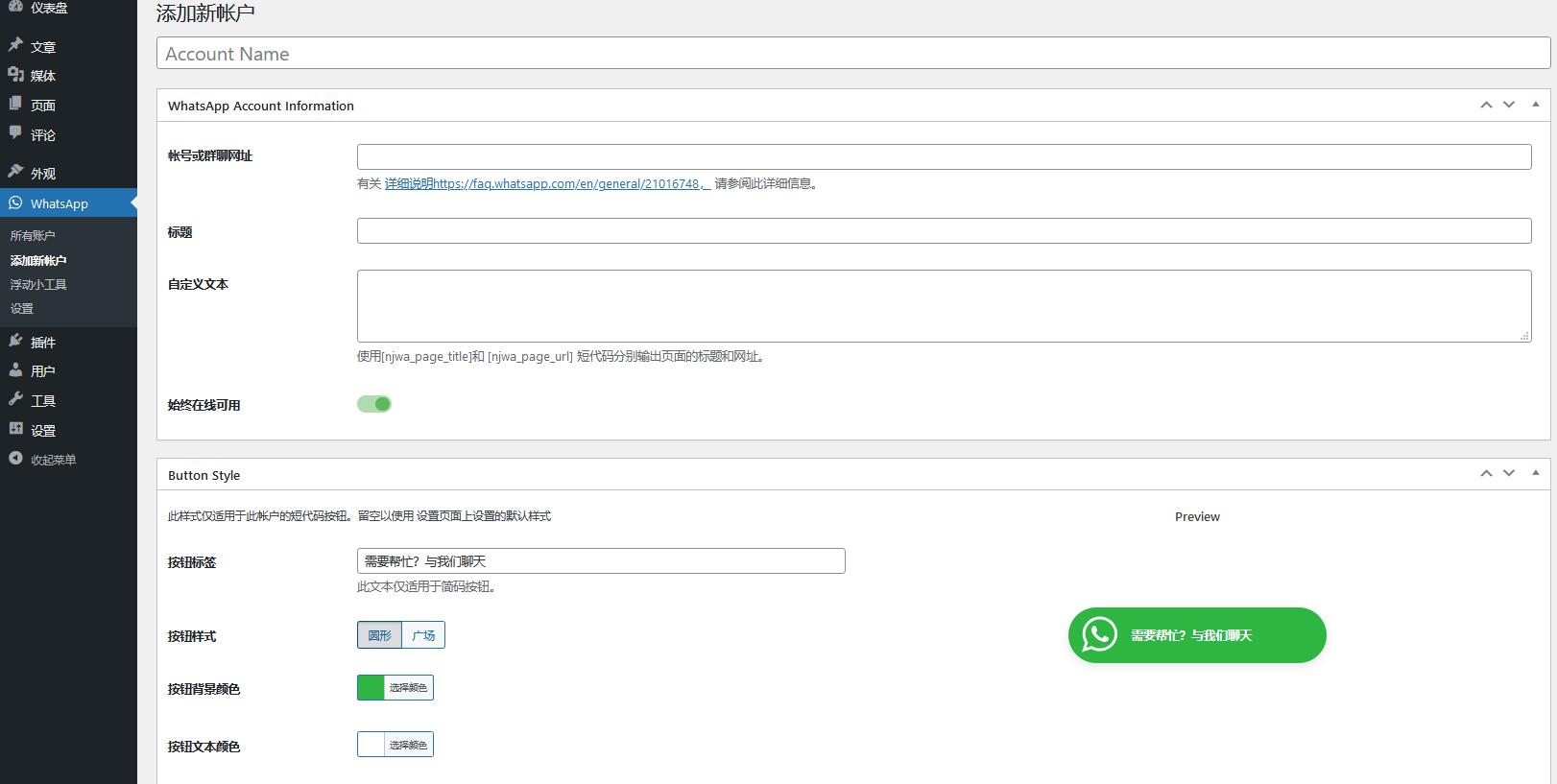This screenshot has height=784, width=1557.
Task: Collapse the WhatsApp Account Information panel
Action: (1535, 105)
